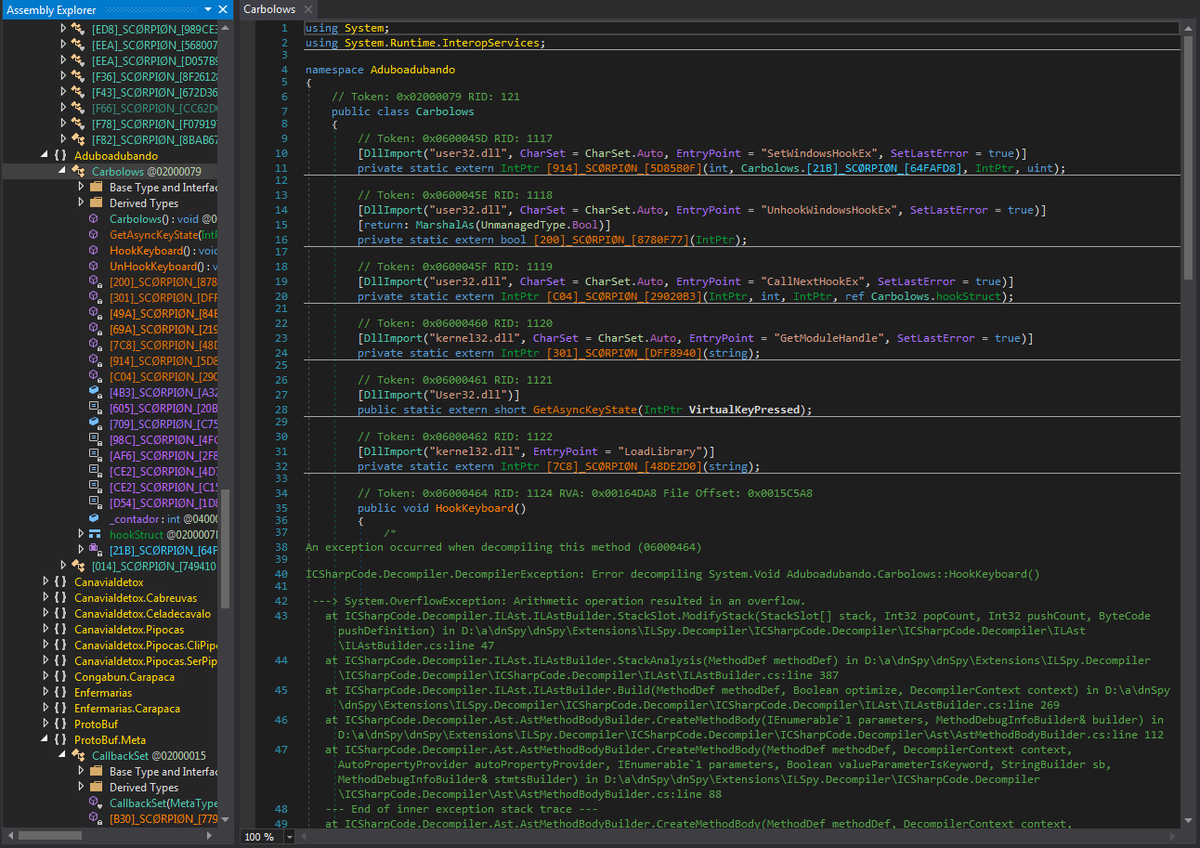The width and height of the screenshot is (1200, 848).
Task: Collapse the Carbolows class node
Action: coord(64,172)
